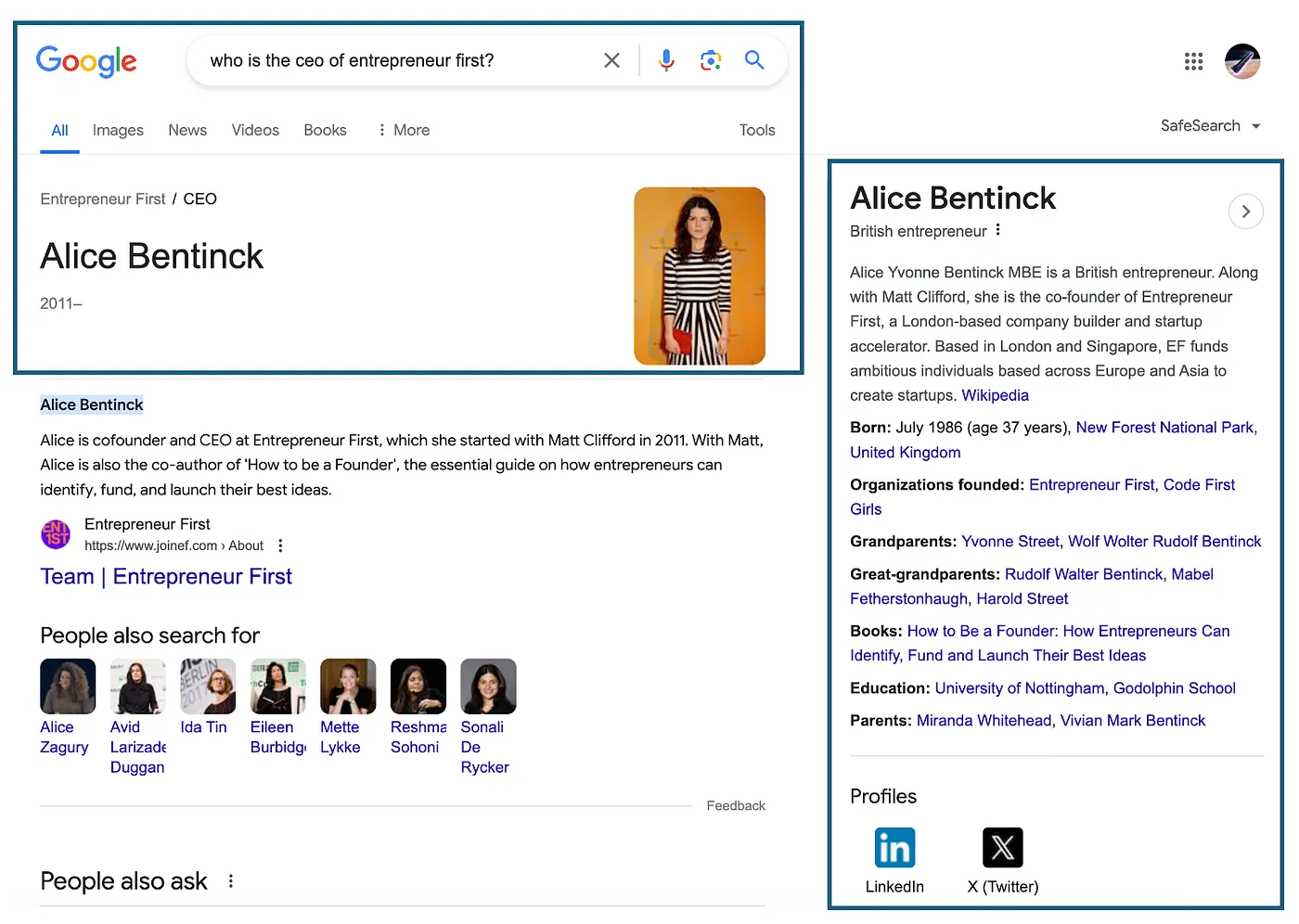Select Mette Lykke from related people
The height and width of the screenshot is (924, 1299).
click(348, 707)
